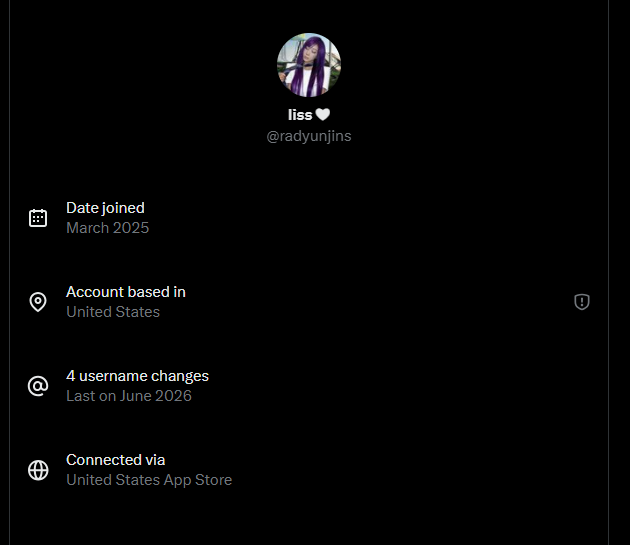Open the purple-haired profile picture
The height and width of the screenshot is (545, 630).
309,65
